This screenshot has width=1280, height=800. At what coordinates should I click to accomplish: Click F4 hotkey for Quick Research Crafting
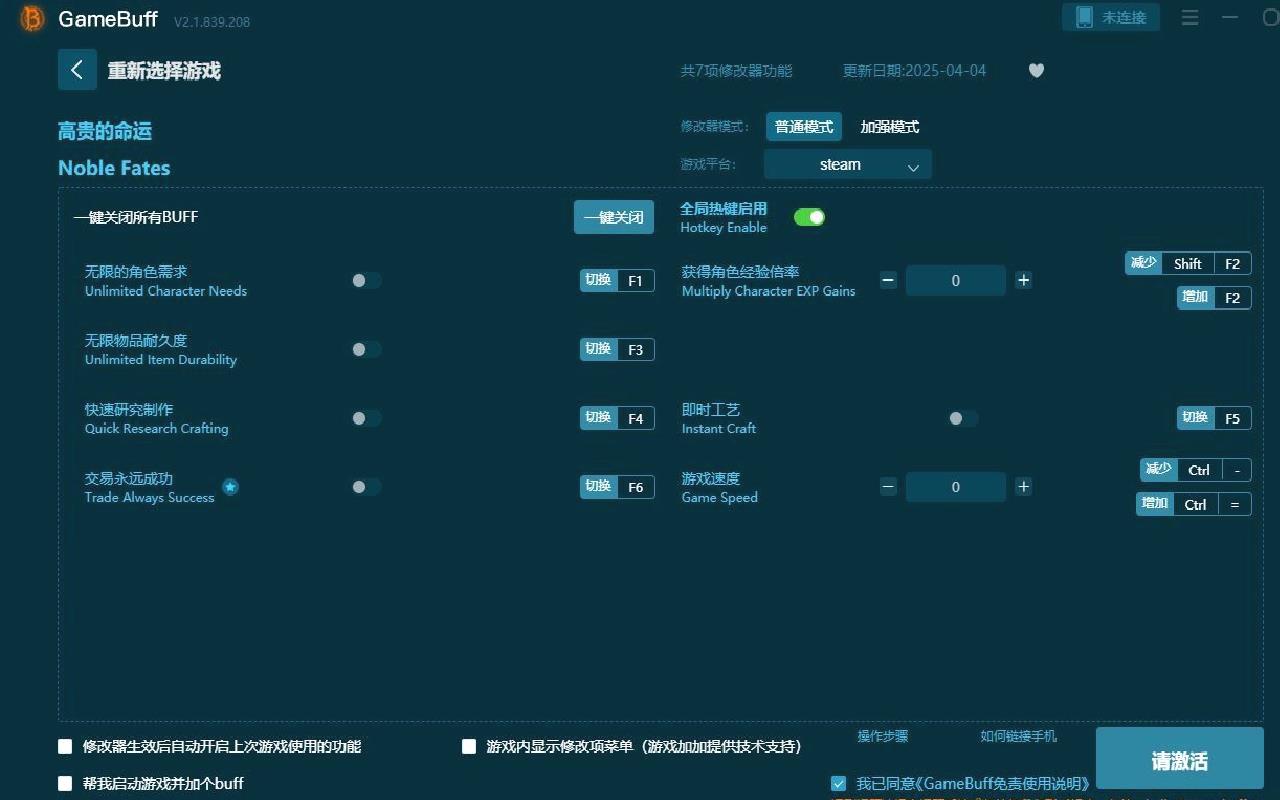click(x=617, y=418)
